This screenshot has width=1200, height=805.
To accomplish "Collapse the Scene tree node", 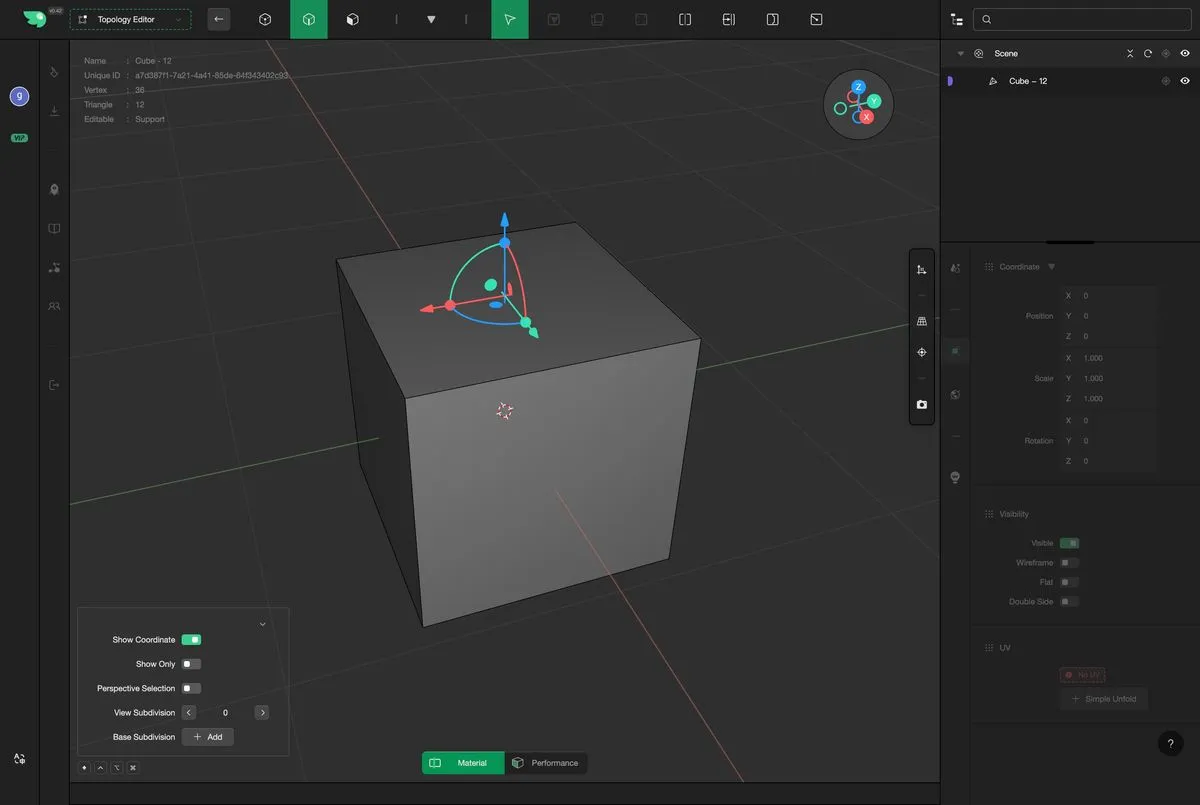I will (x=960, y=54).
